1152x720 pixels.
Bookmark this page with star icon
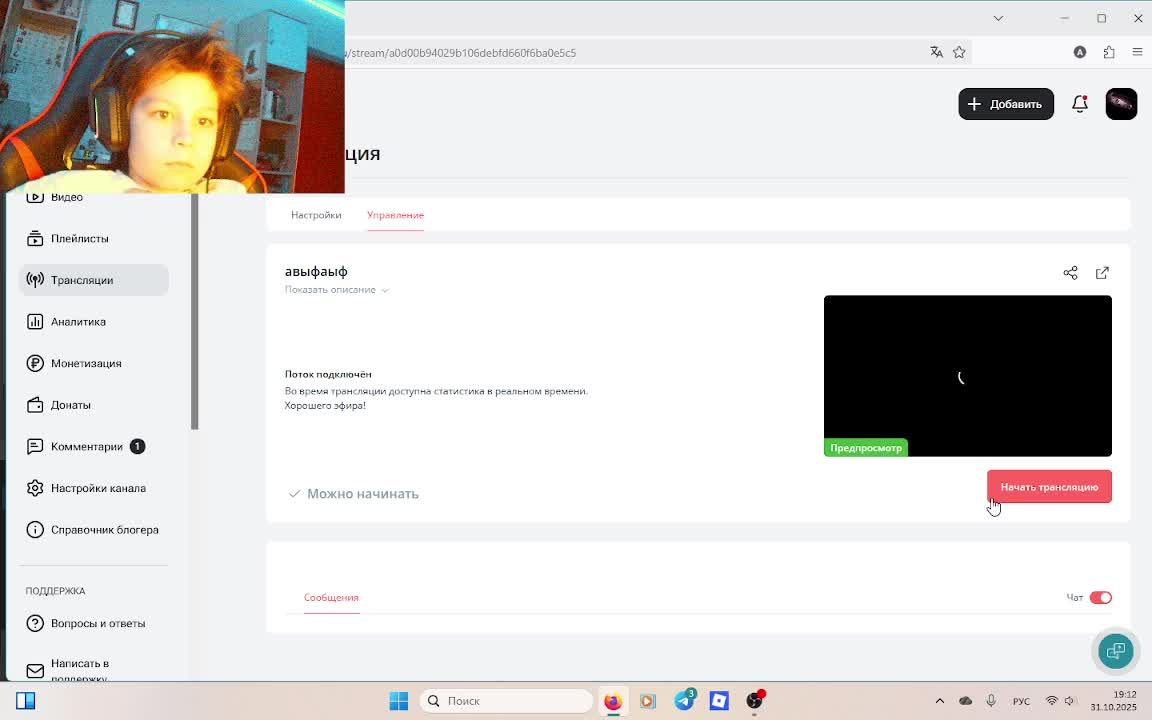[x=959, y=52]
